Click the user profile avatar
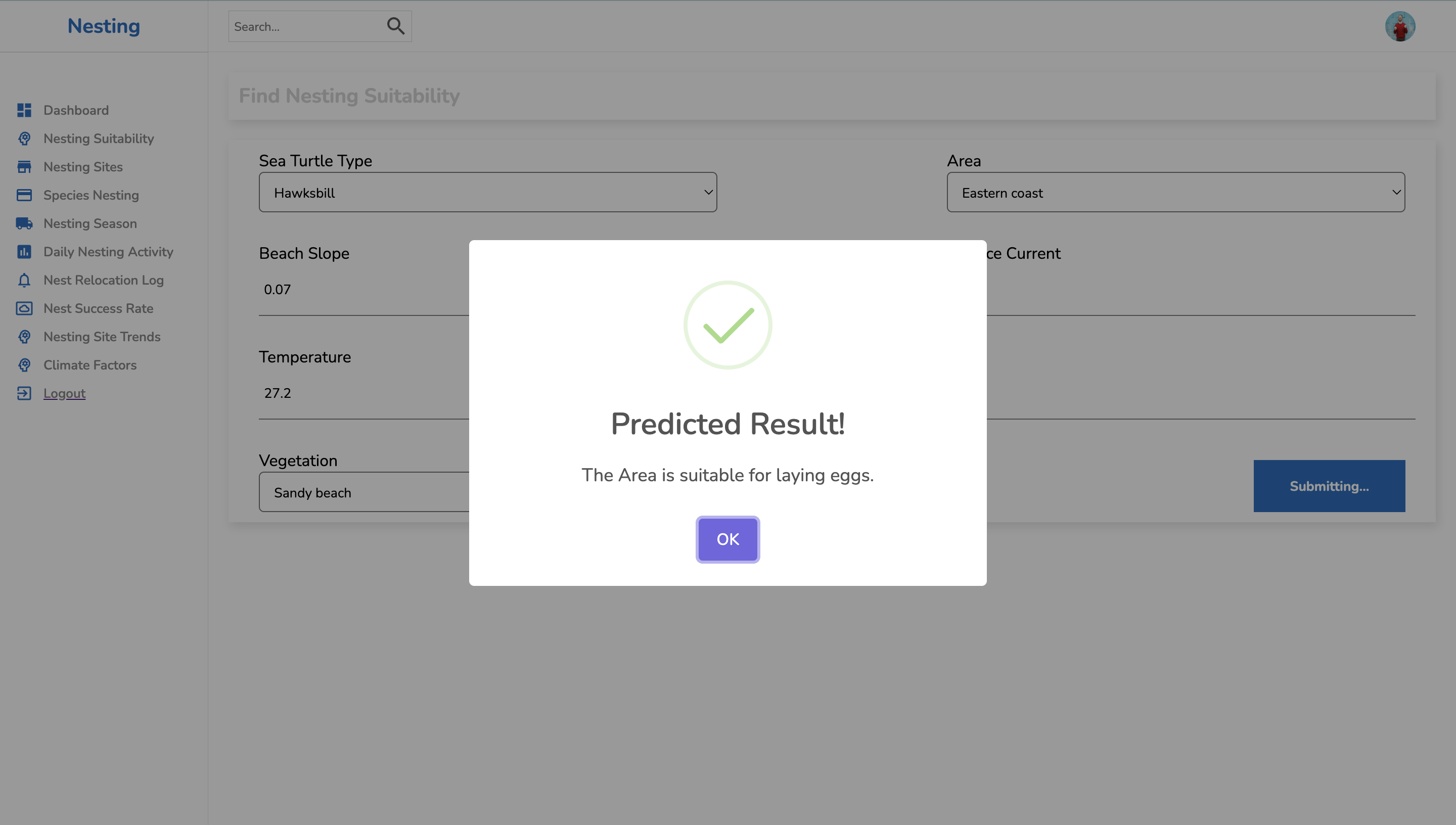The width and height of the screenshot is (1456, 825). coord(1400,25)
